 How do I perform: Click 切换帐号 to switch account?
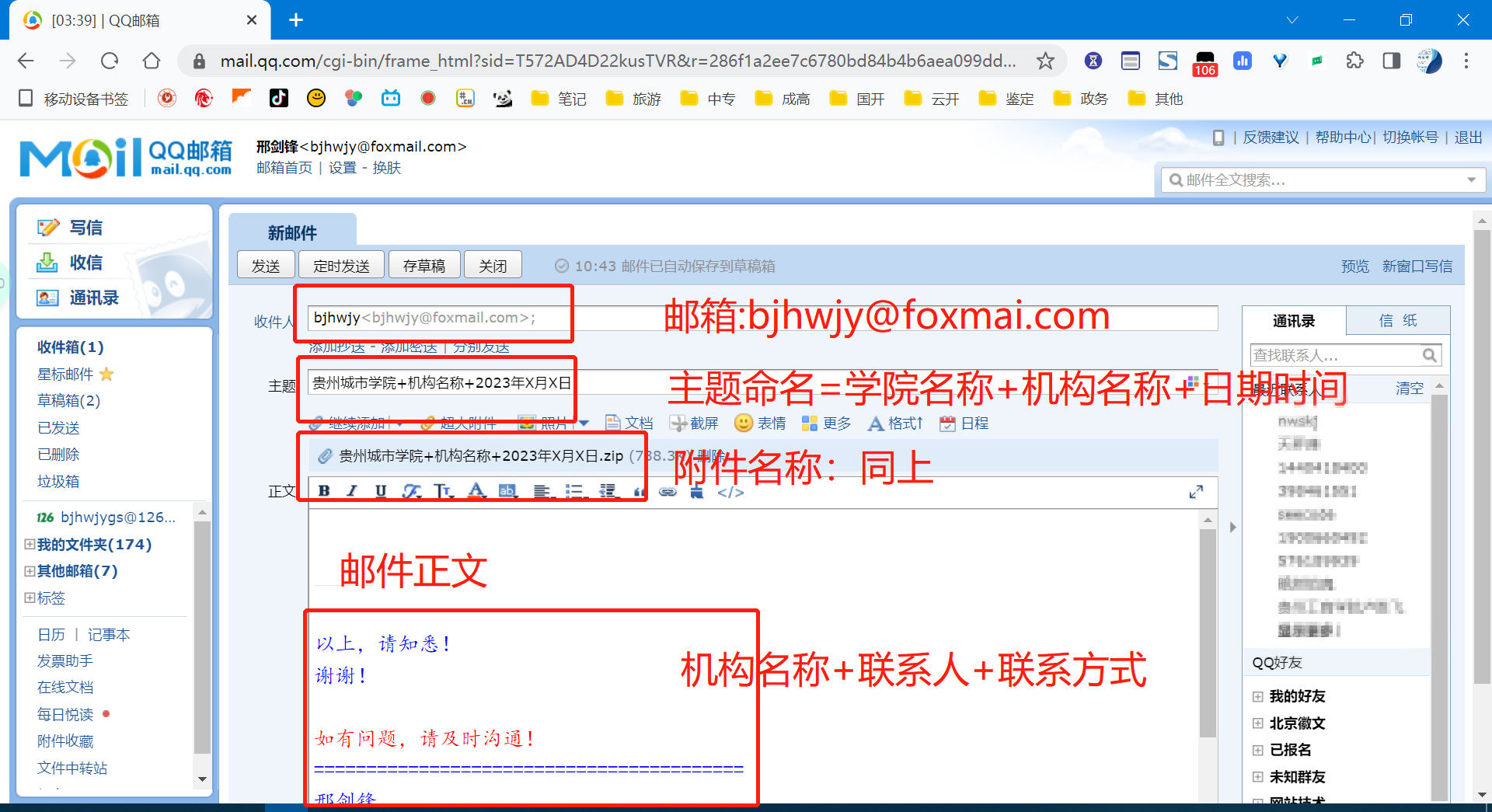(x=1410, y=138)
